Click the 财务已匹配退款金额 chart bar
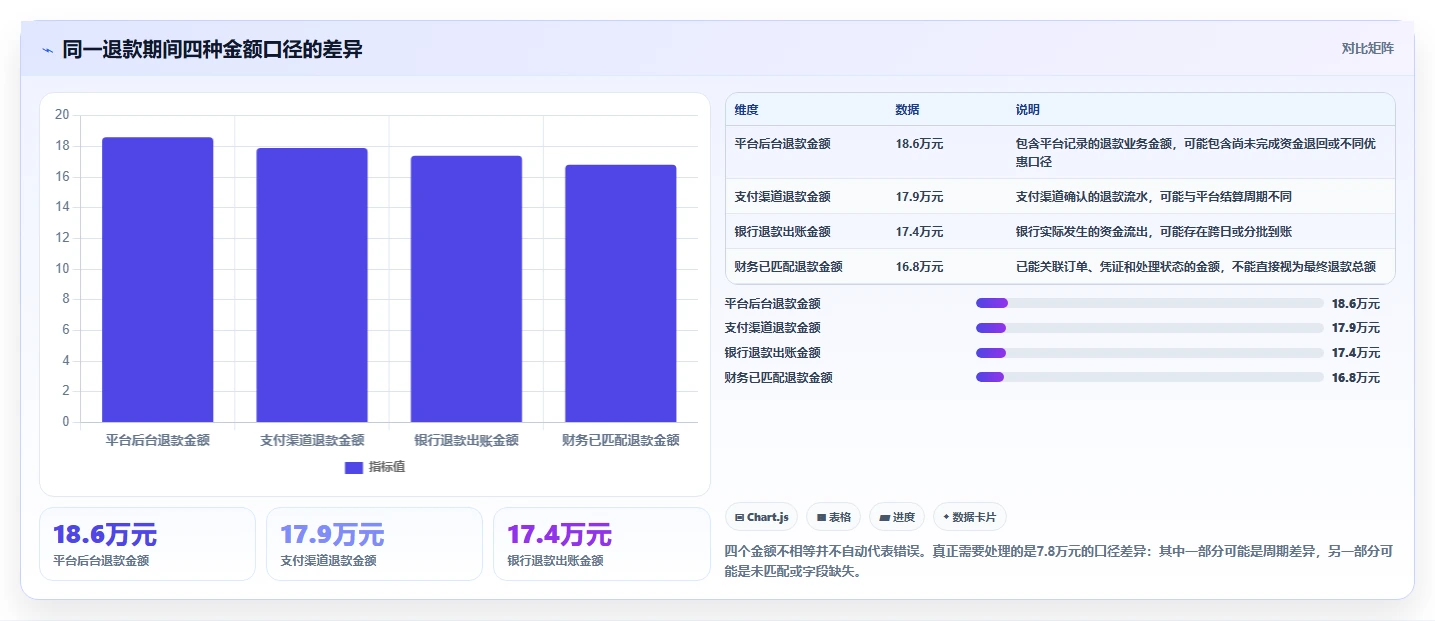 621,293
